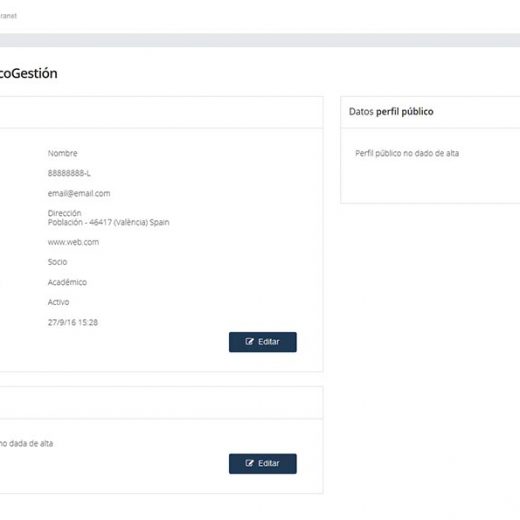The image size is (520, 520).
Task: Select the Nombre field value
Action: pyautogui.click(x=63, y=153)
